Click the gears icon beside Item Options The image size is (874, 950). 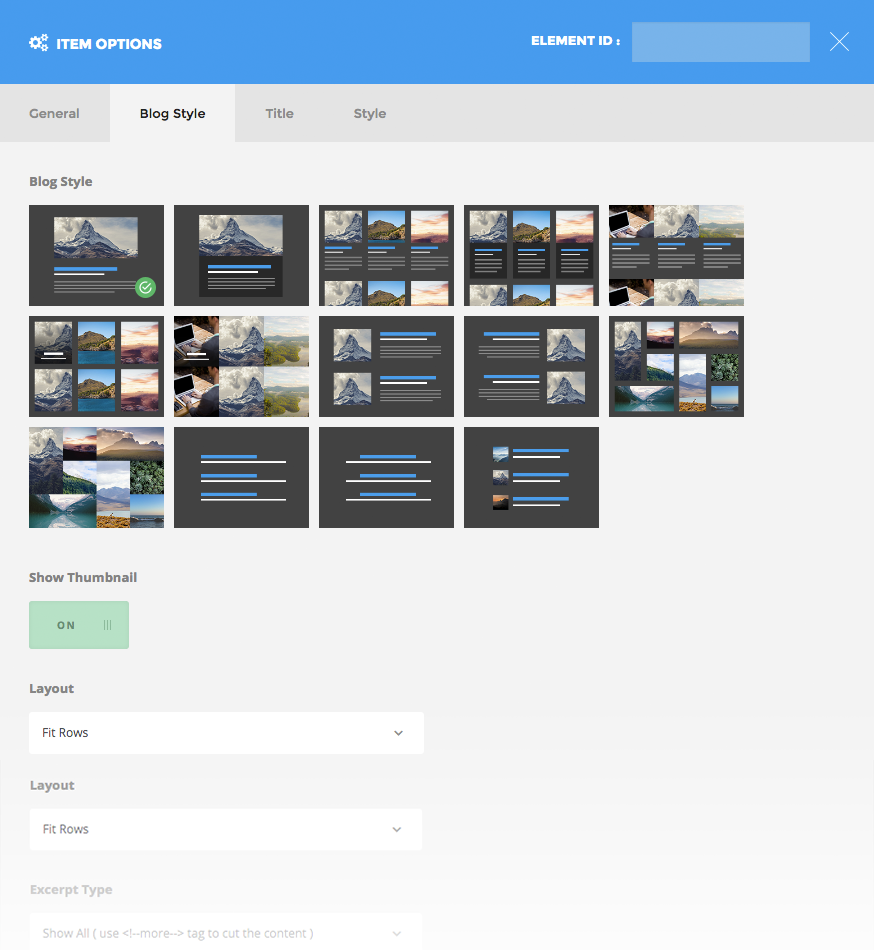39,43
